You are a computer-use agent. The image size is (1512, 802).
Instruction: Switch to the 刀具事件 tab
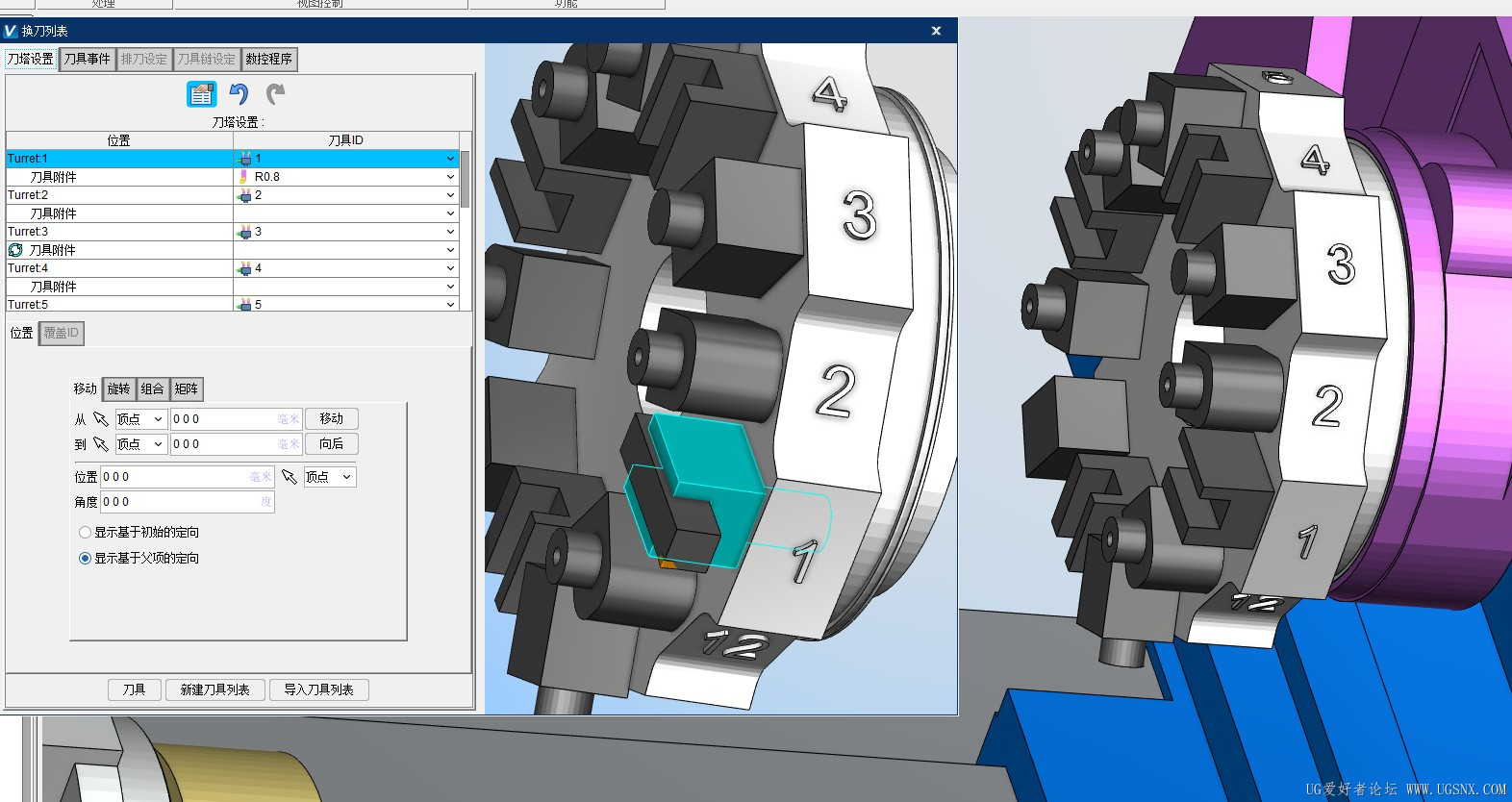[88, 60]
